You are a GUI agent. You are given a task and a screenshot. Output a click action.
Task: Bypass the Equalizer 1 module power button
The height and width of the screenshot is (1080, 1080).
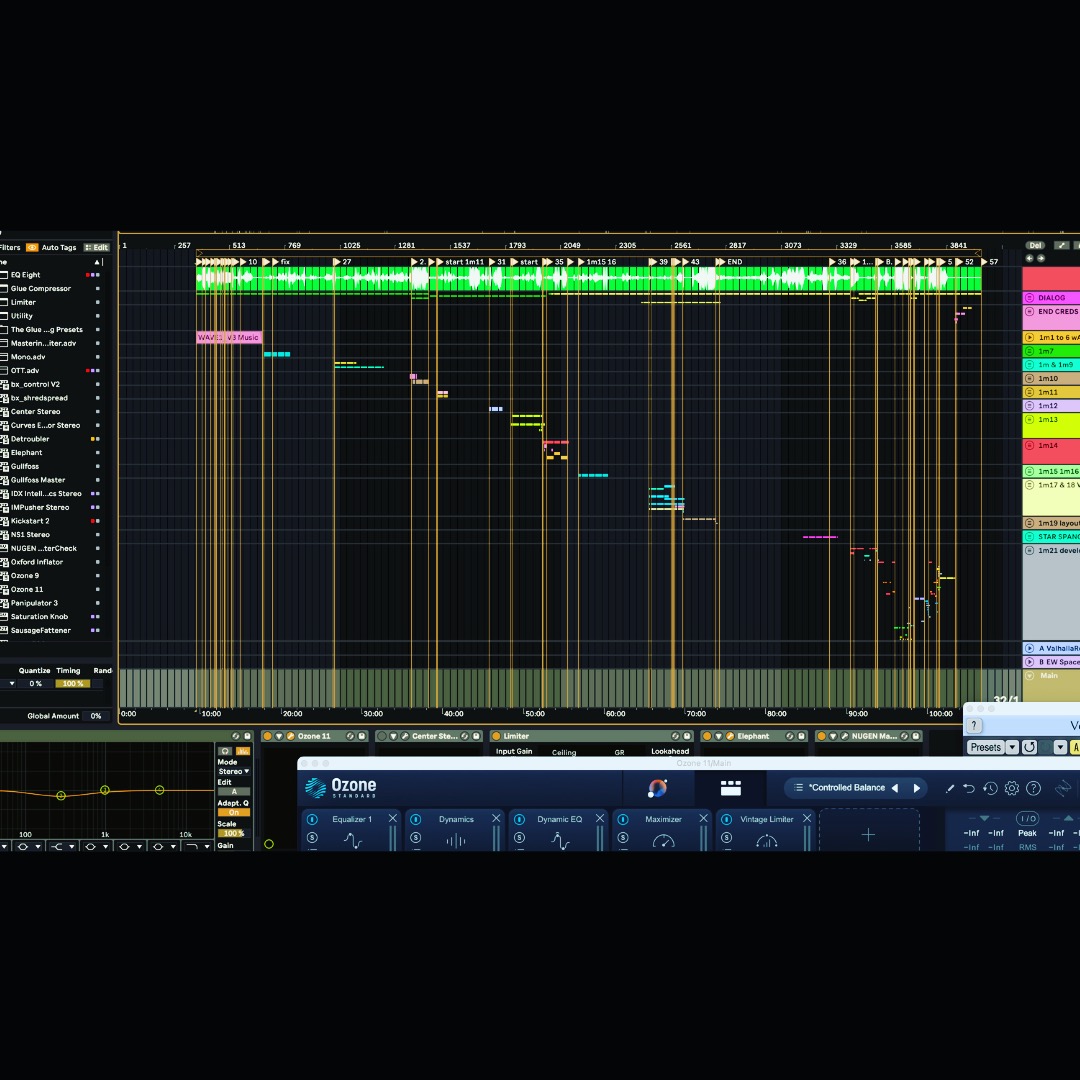[x=312, y=819]
